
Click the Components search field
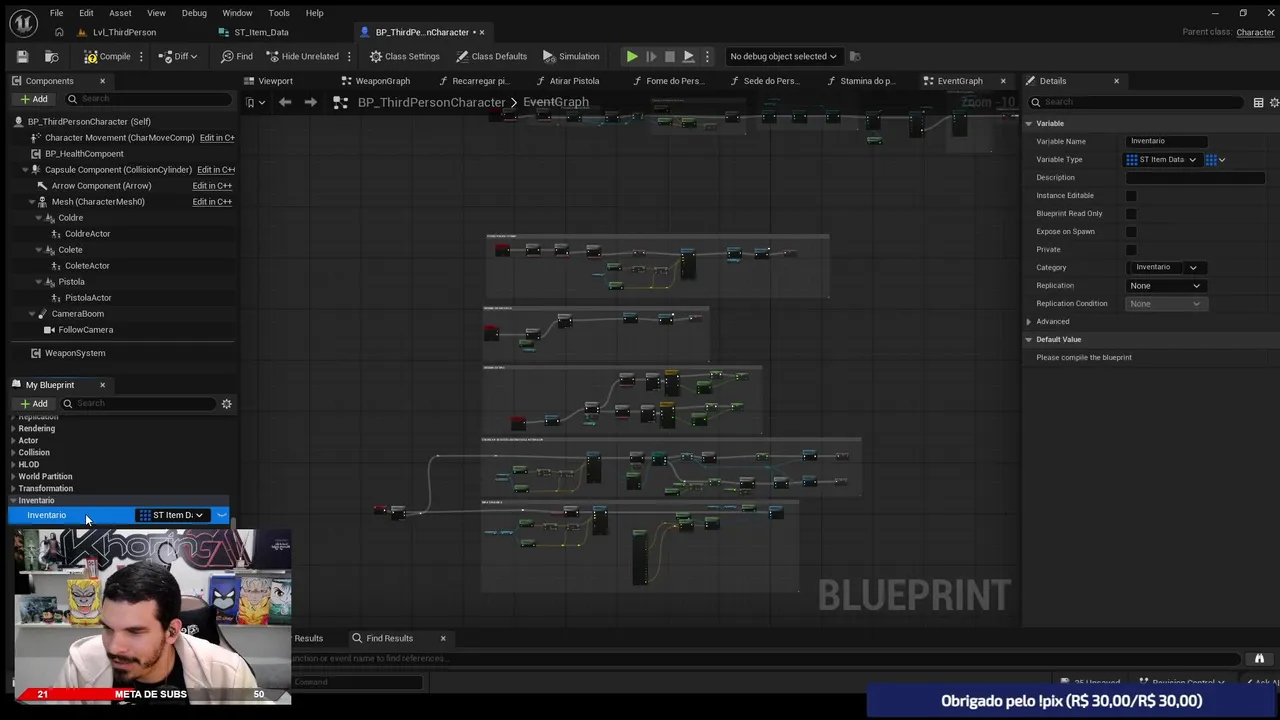pyautogui.click(x=150, y=99)
